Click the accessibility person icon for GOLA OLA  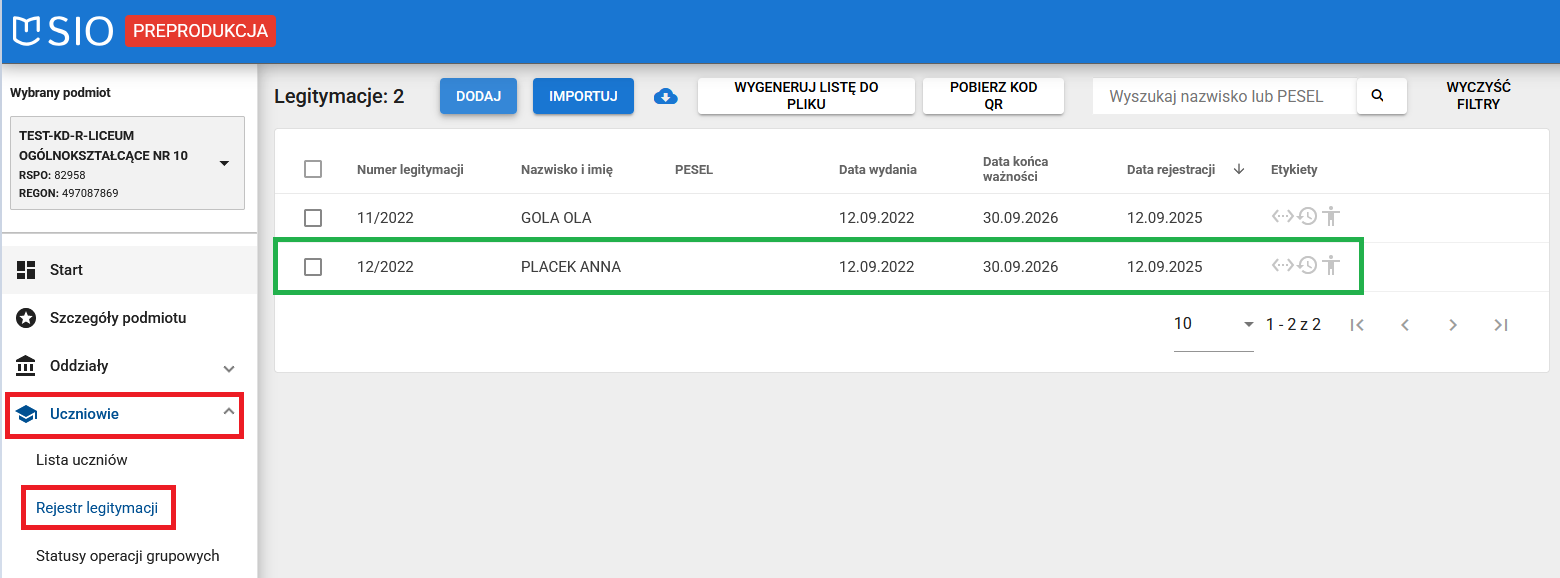point(1329,216)
